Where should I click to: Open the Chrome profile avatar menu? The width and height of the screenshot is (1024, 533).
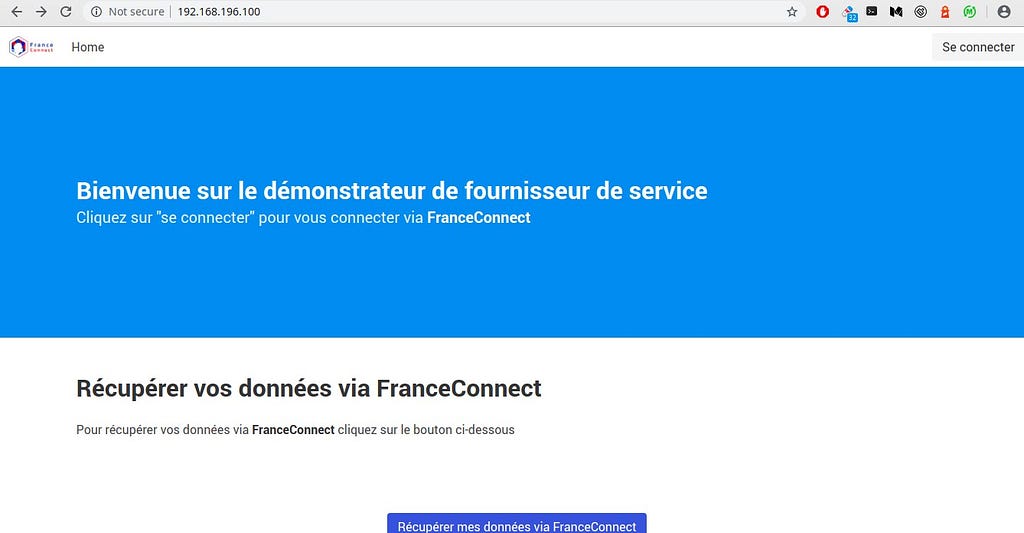(1004, 12)
